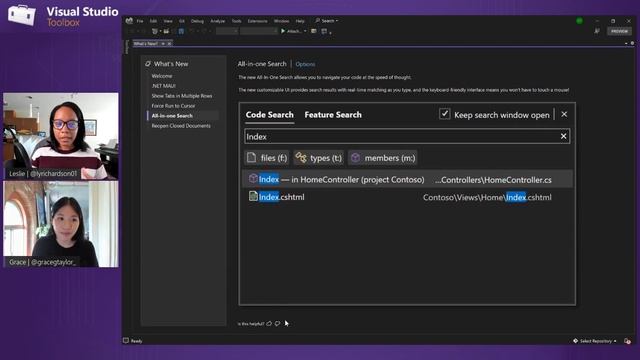Click the ...Controllers\HomeController.cs path
This screenshot has height=360, width=640.
point(493,180)
